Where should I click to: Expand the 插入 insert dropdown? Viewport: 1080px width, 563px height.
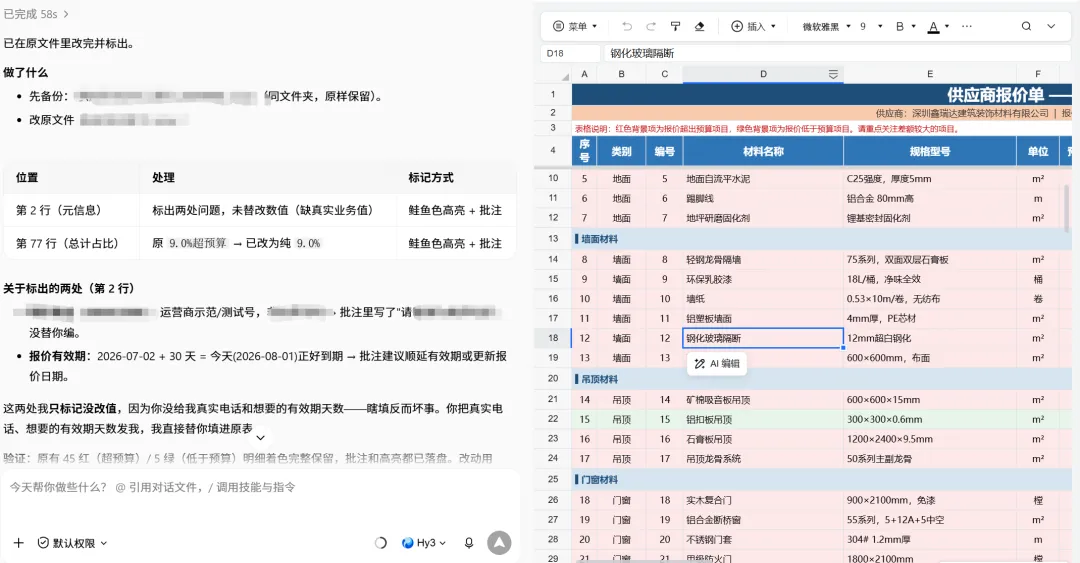click(754, 26)
